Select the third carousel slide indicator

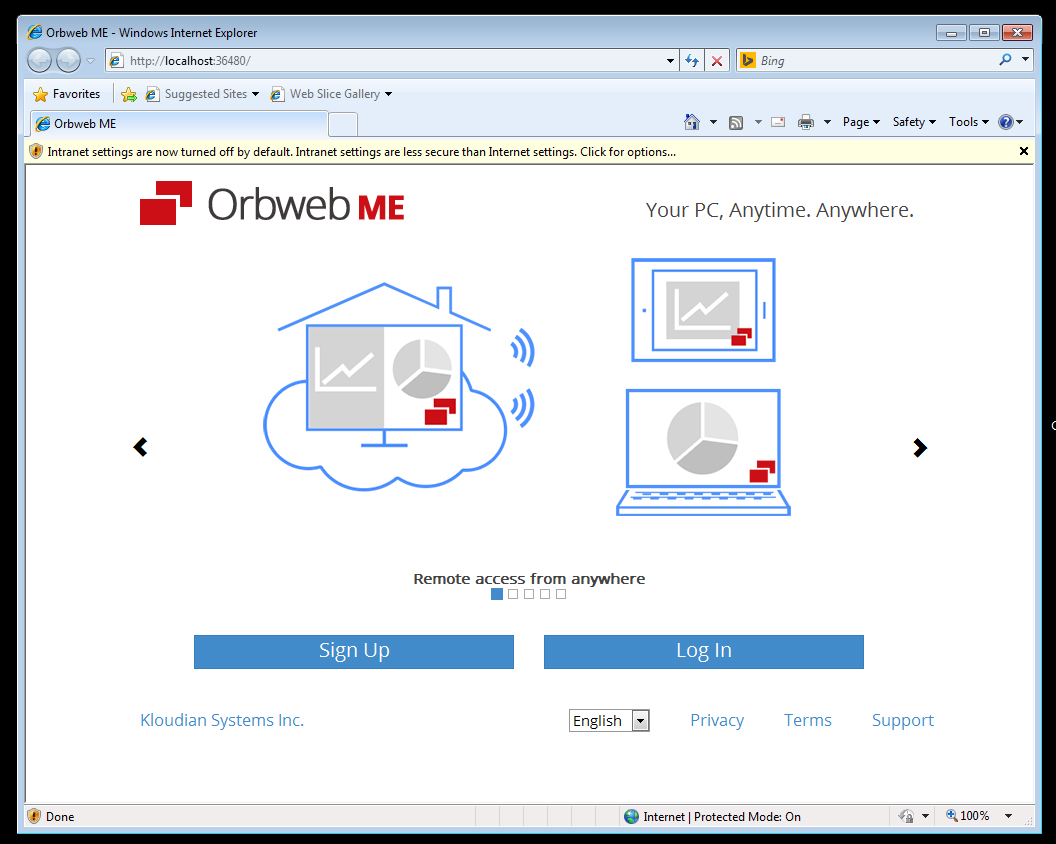(x=529, y=594)
